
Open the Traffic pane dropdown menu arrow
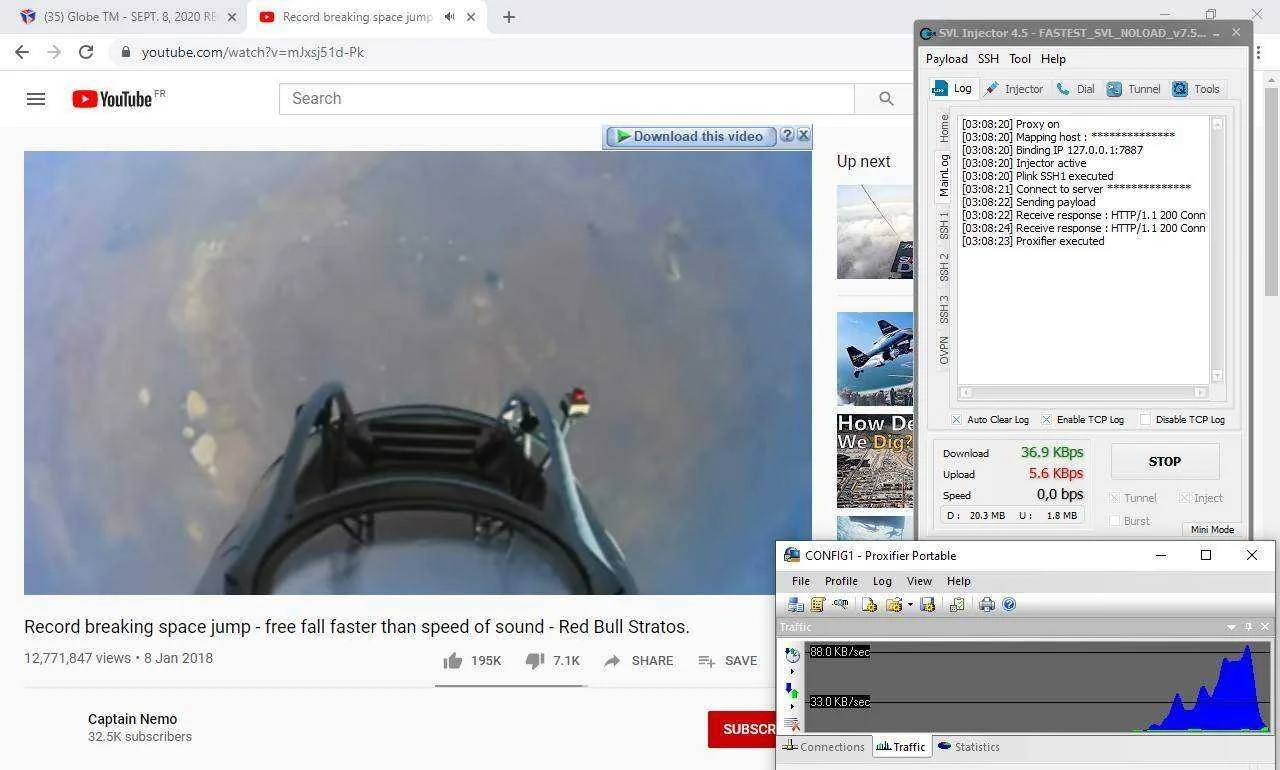point(1232,627)
